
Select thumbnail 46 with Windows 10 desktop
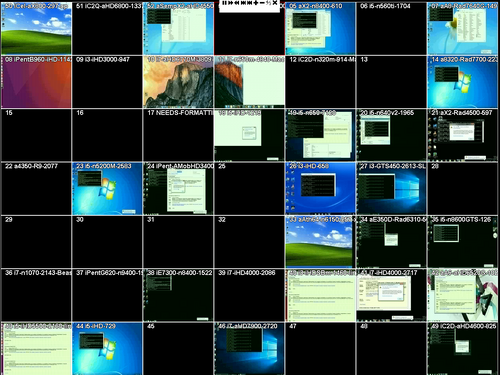click(249, 349)
